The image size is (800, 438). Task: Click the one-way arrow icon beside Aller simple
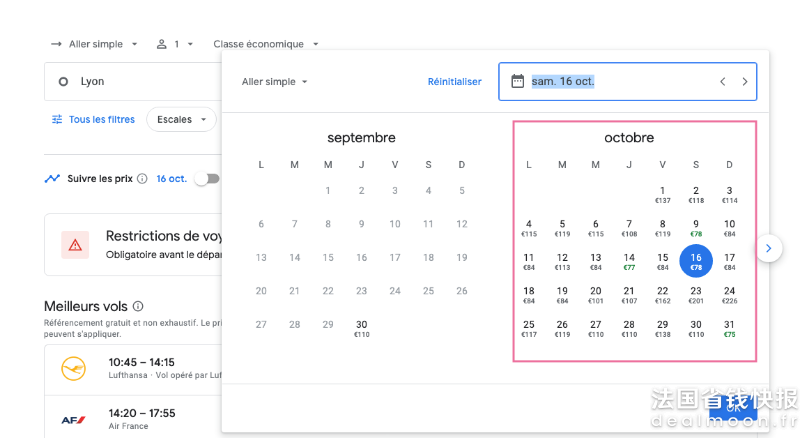pos(56,44)
